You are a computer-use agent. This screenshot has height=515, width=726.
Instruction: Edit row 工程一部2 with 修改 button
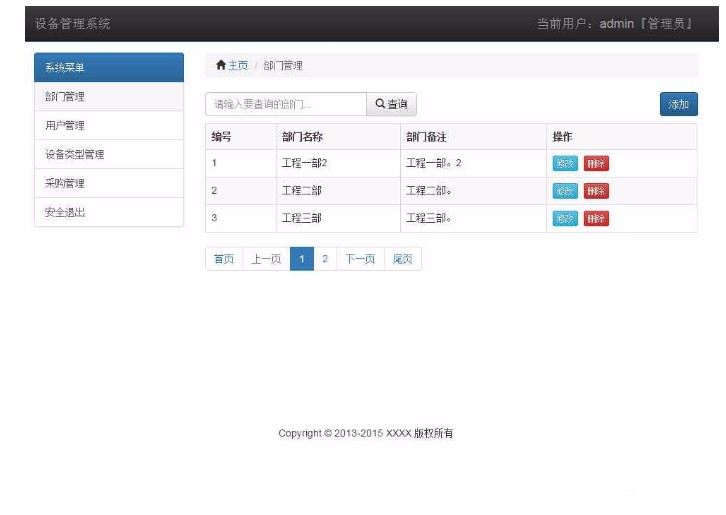565,163
